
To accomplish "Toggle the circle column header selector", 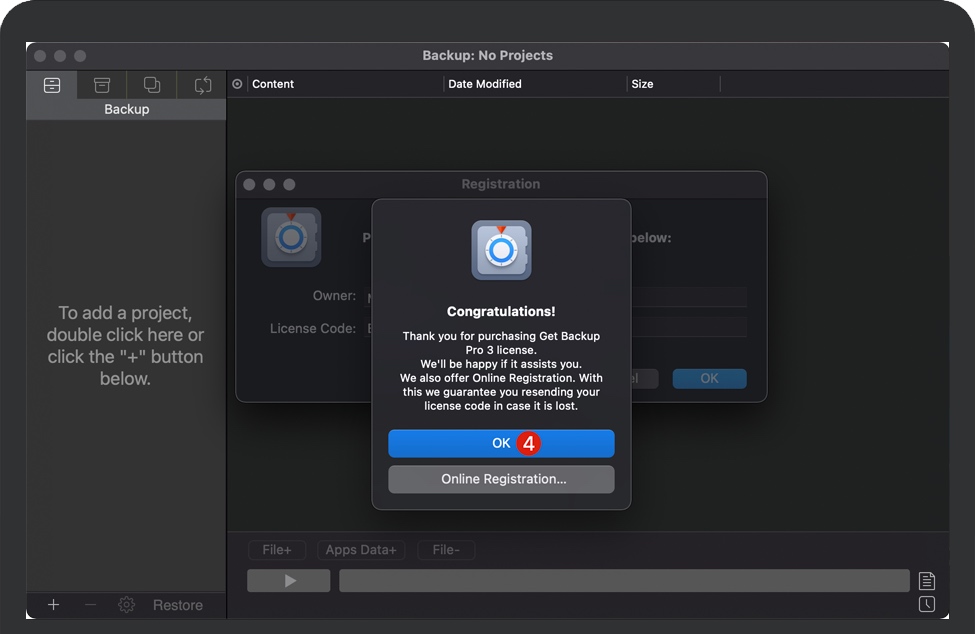I will (237, 84).
